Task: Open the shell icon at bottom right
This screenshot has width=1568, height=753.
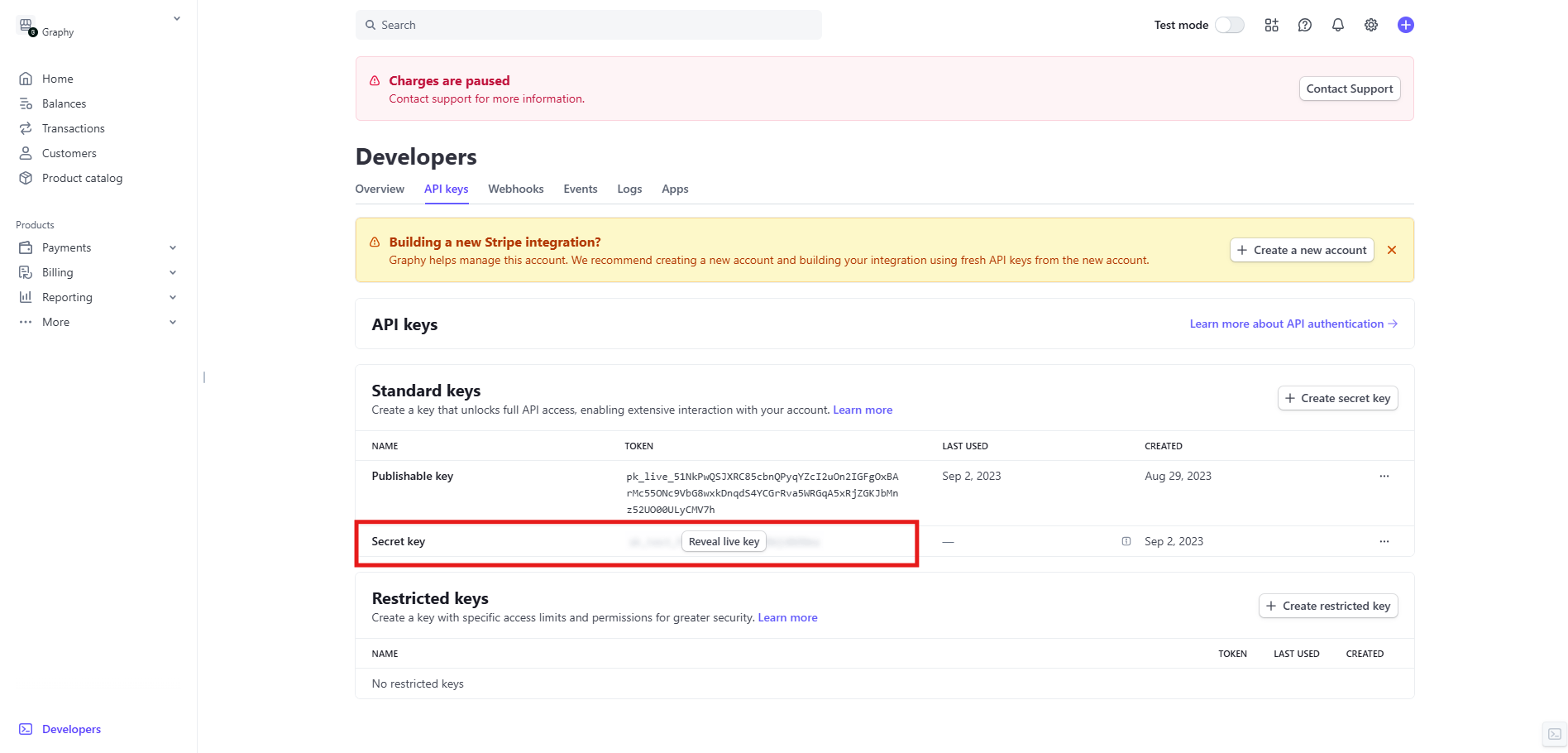Action: pyautogui.click(x=1554, y=734)
